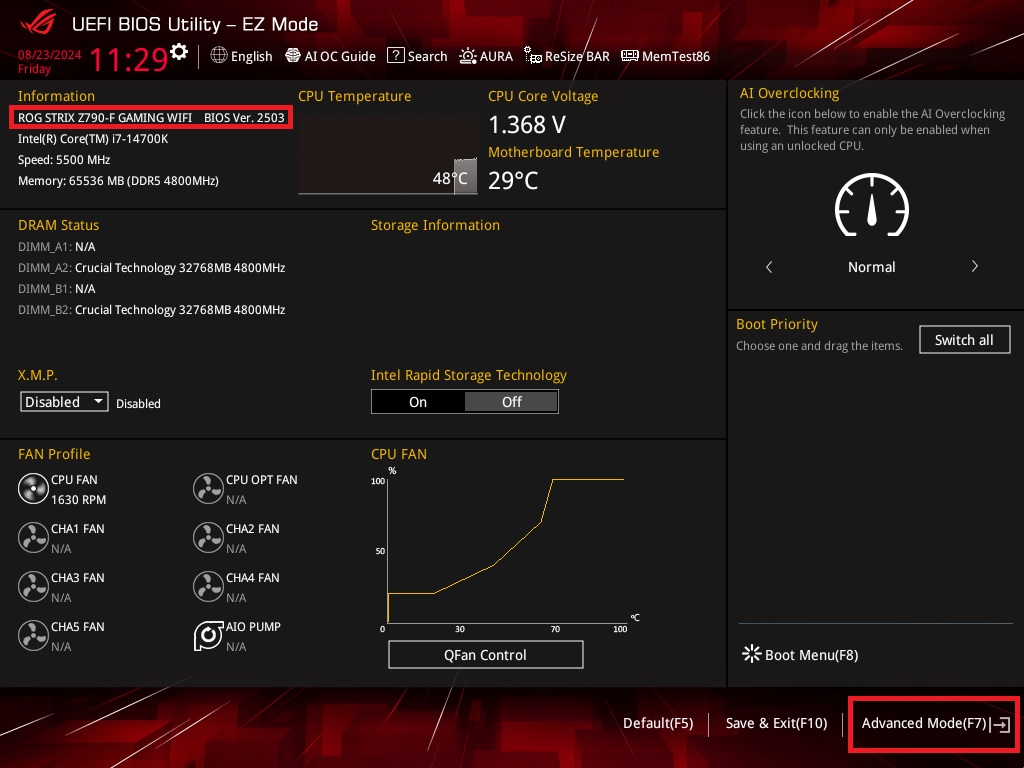The image size is (1024, 768).
Task: Click the 1.368 V voltage value
Action: pyautogui.click(x=527, y=124)
